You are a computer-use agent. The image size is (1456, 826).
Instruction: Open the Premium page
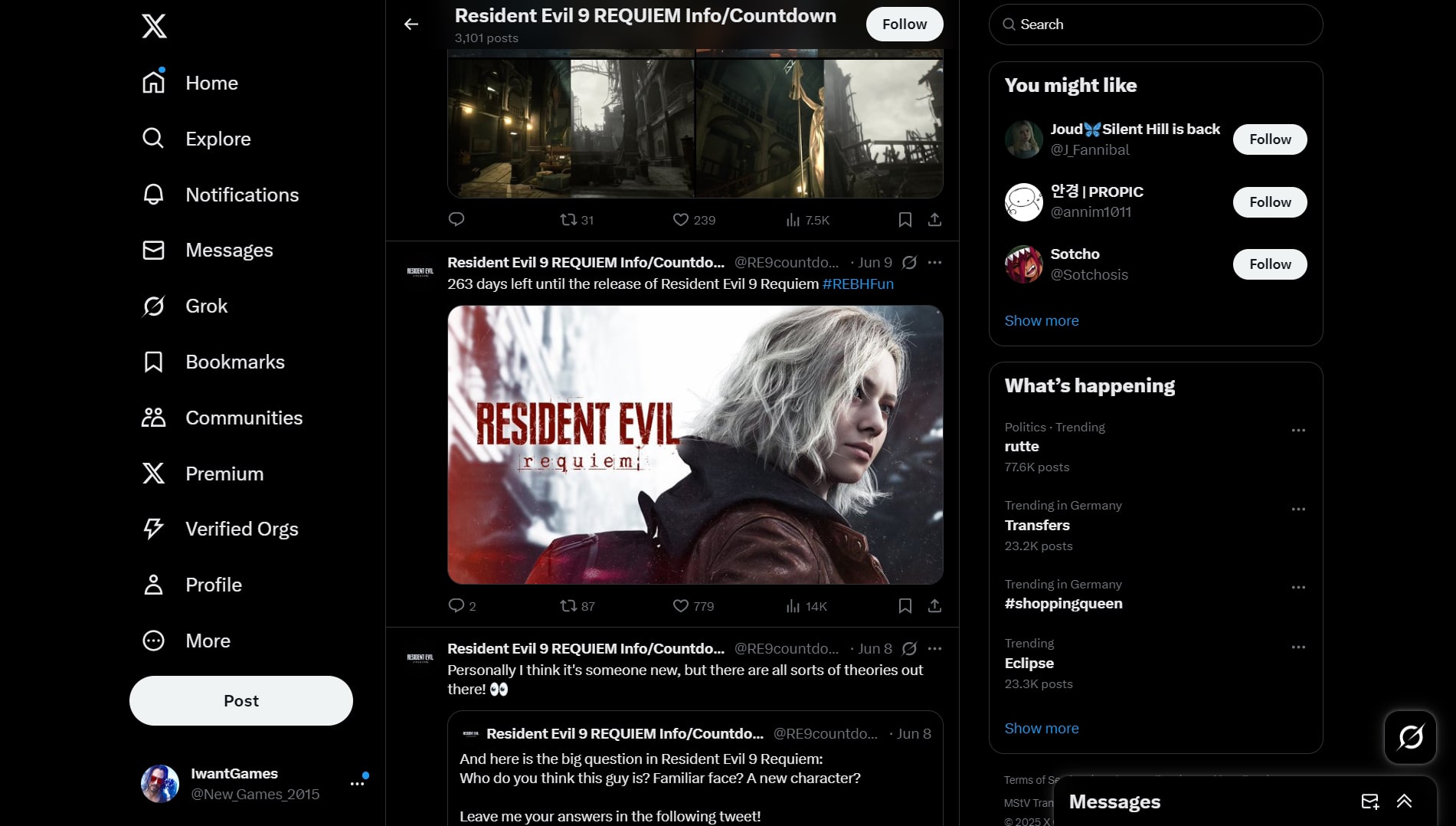pyautogui.click(x=203, y=474)
